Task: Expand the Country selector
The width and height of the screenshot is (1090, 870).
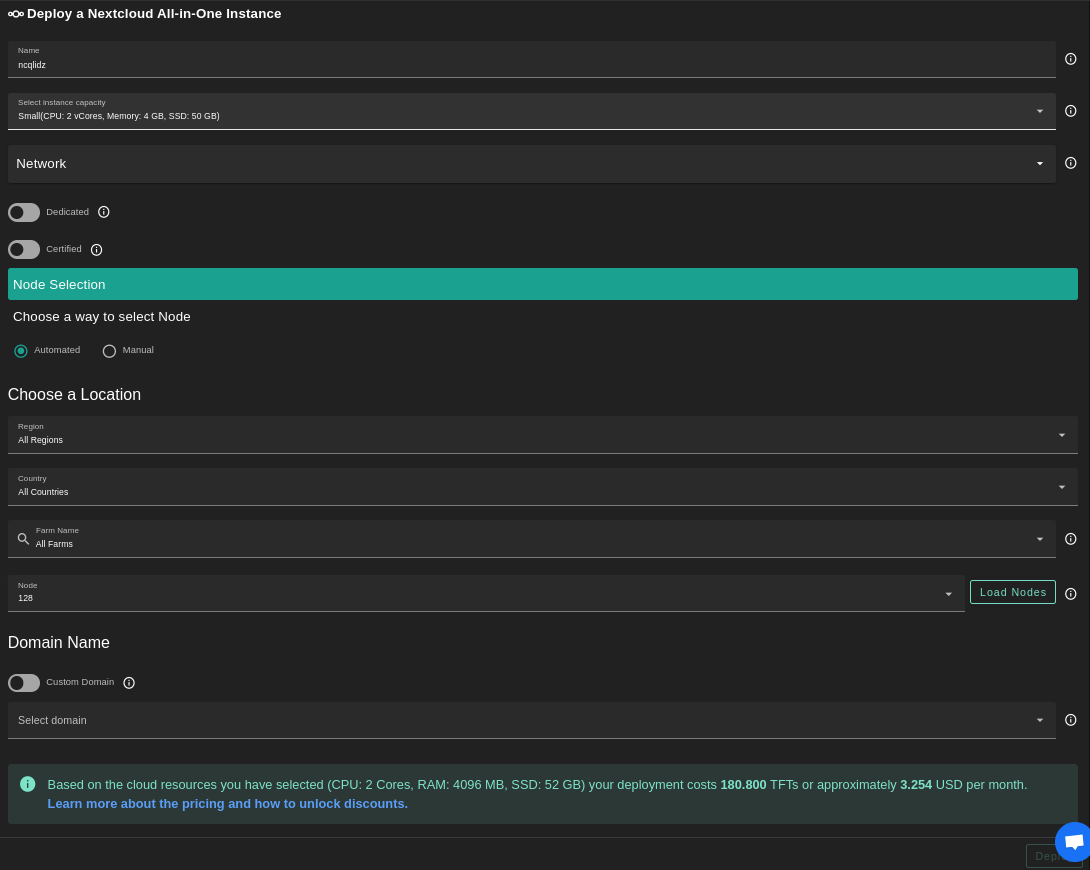Action: (540, 487)
